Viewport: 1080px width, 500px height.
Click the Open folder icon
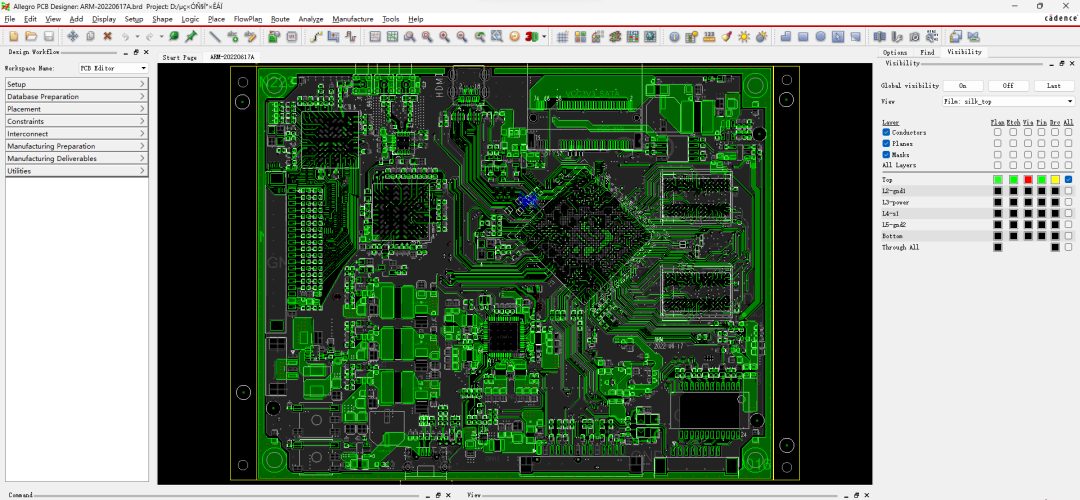click(31, 37)
